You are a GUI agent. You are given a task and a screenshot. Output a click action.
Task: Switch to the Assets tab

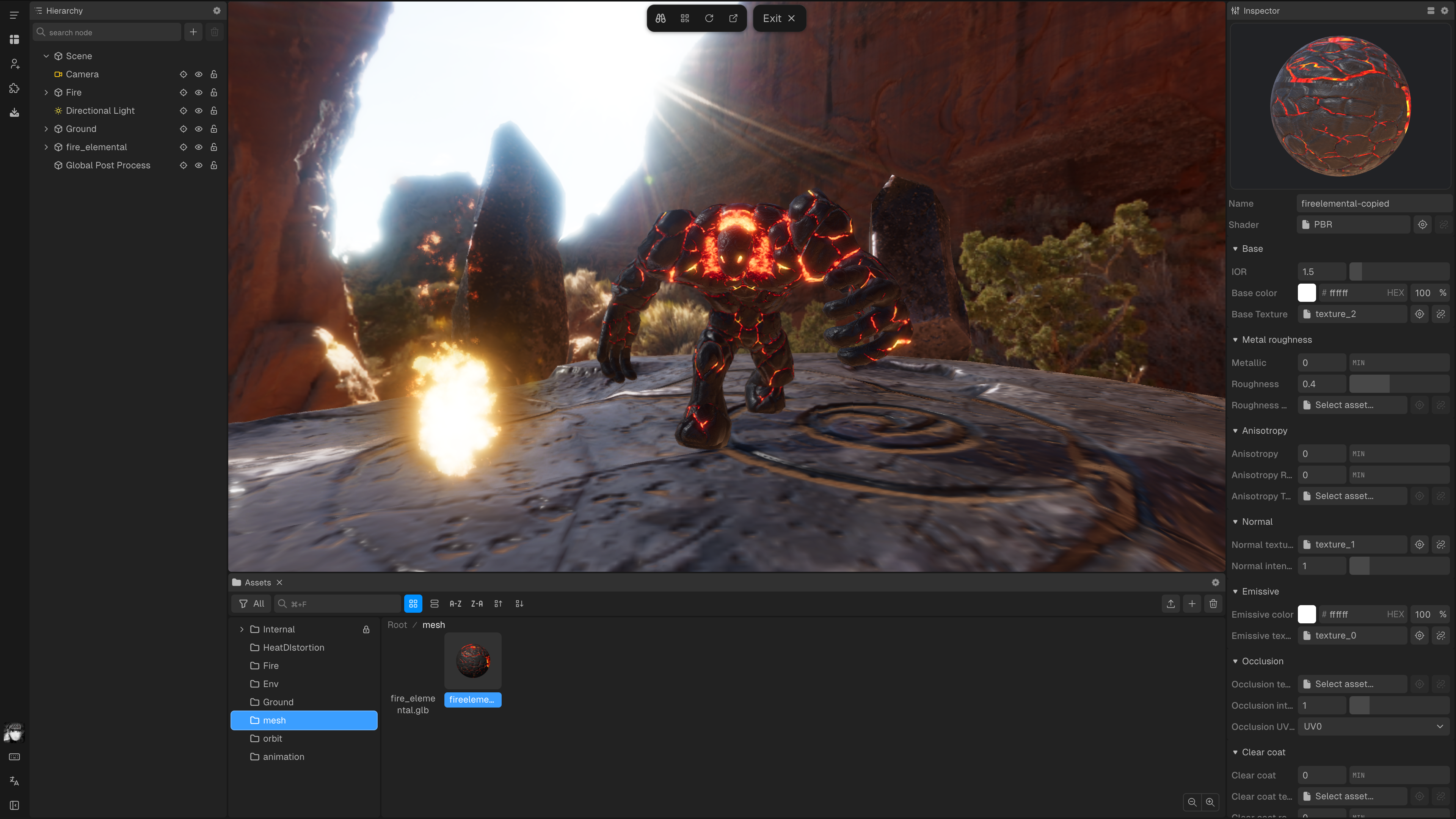pyautogui.click(x=257, y=582)
